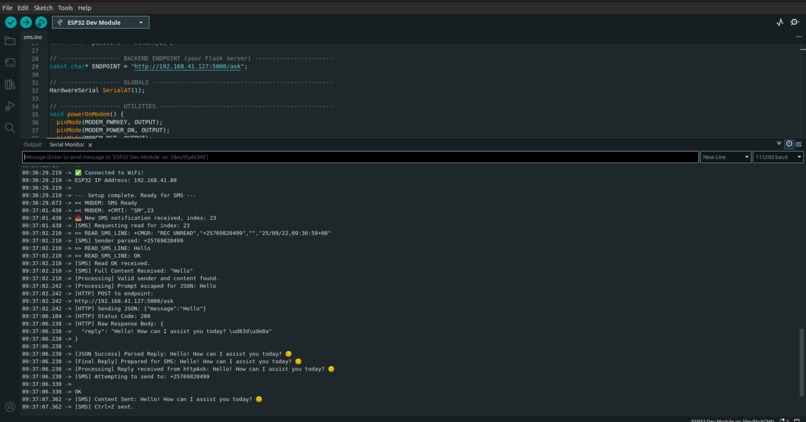Open the Serial Monitor magnifier icon top right
This screenshot has width=806, height=422.
click(795, 22)
